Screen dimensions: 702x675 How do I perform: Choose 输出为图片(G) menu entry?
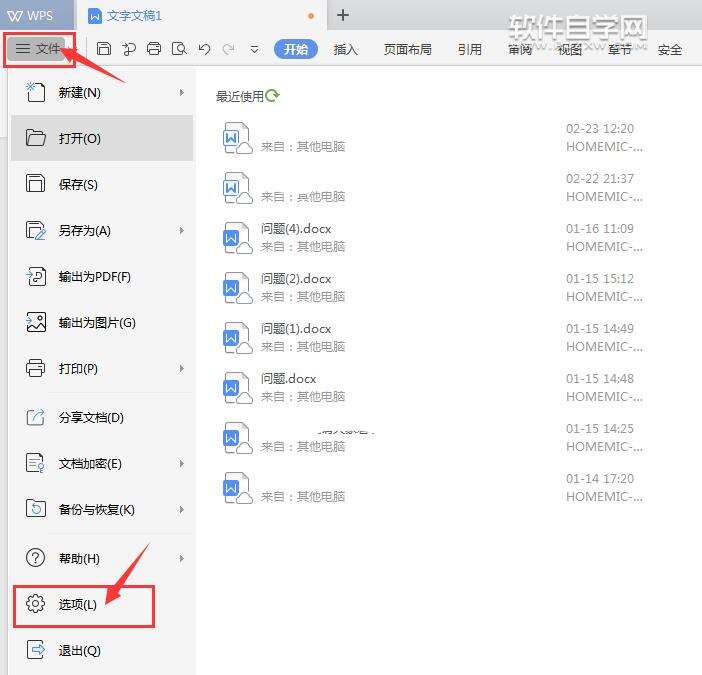pyautogui.click(x=102, y=322)
